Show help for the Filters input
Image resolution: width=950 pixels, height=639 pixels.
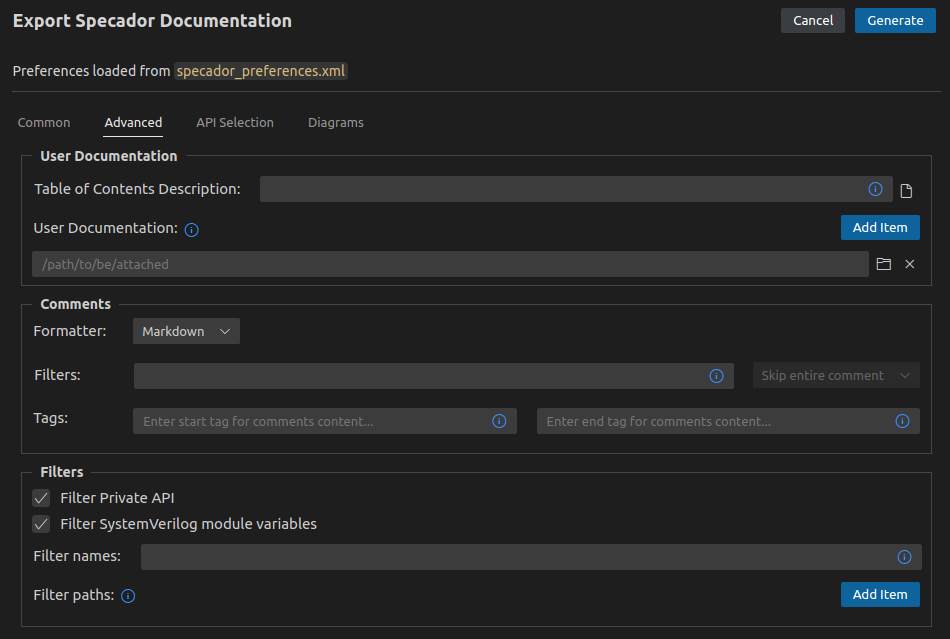(716, 375)
